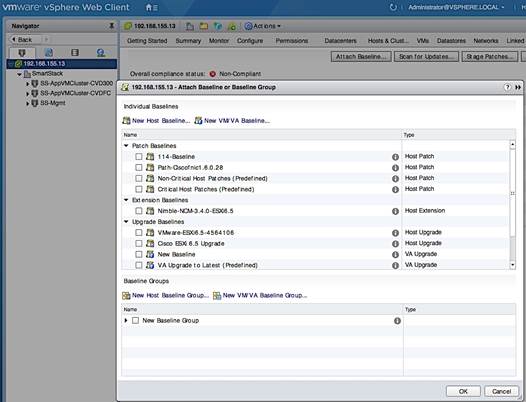The width and height of the screenshot is (526, 402).
Task: Switch to the Monitor tab
Action: coord(219,41)
